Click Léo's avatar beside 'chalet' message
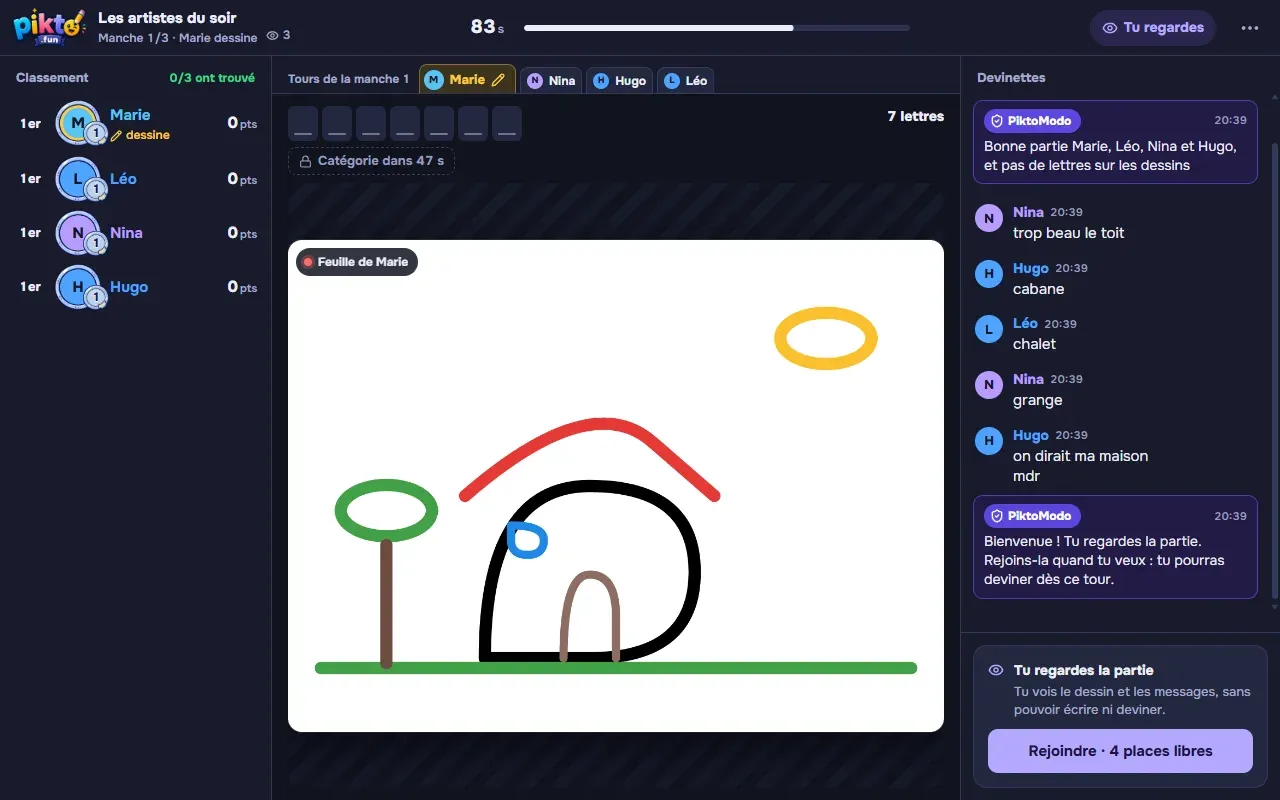Image resolution: width=1280 pixels, height=800 pixels. [x=989, y=329]
